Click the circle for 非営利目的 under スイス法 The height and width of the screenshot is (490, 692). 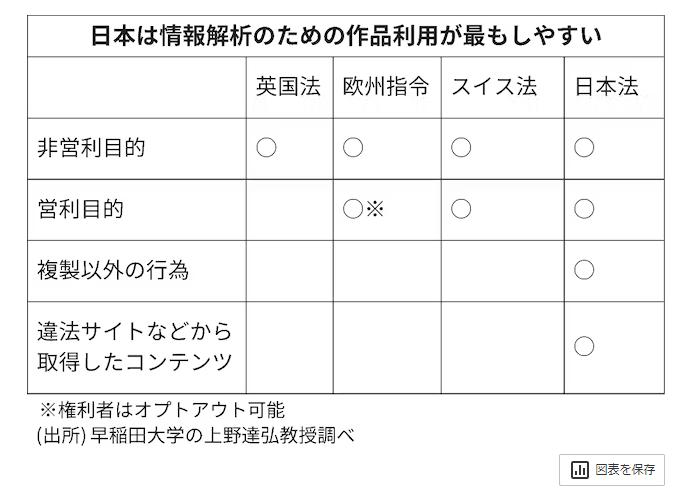[460, 148]
